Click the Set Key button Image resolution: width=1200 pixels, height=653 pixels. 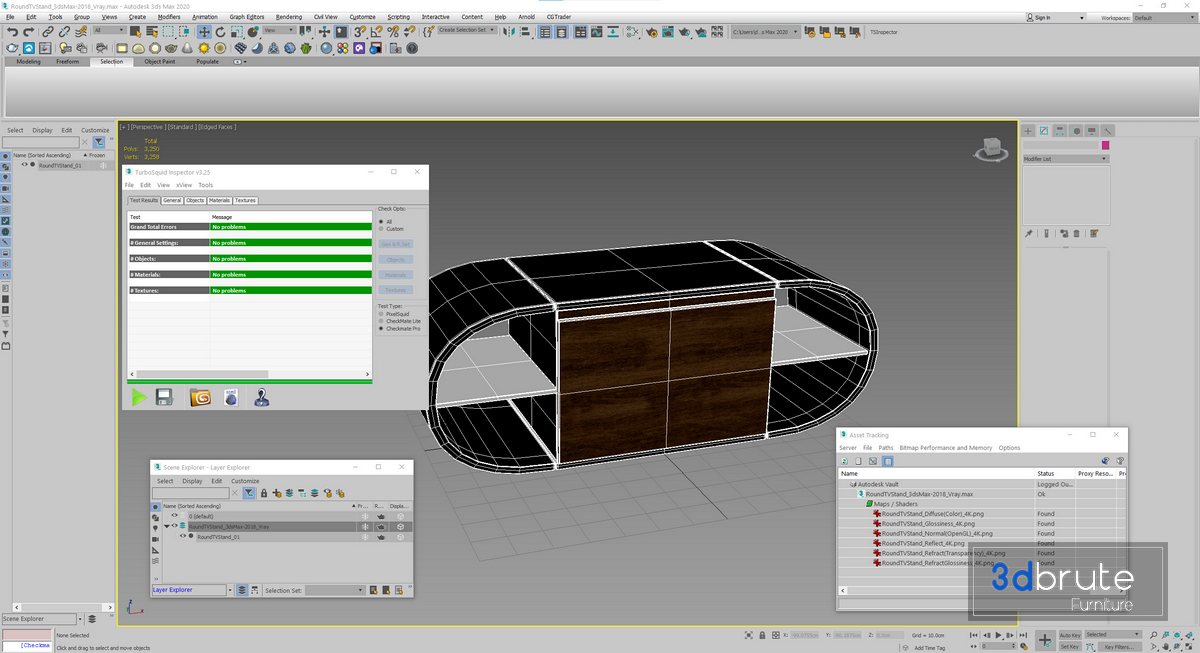coord(1069,646)
